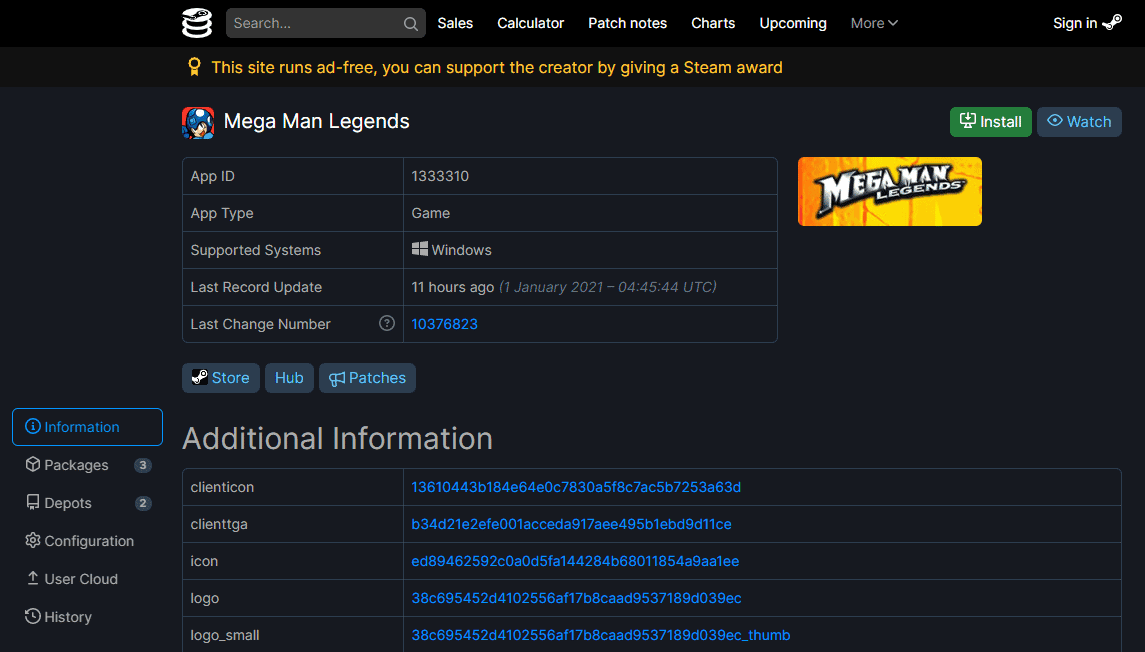The image size is (1145, 652).
Task: Click the megaphone icon on Patches button
Action: (x=337, y=378)
